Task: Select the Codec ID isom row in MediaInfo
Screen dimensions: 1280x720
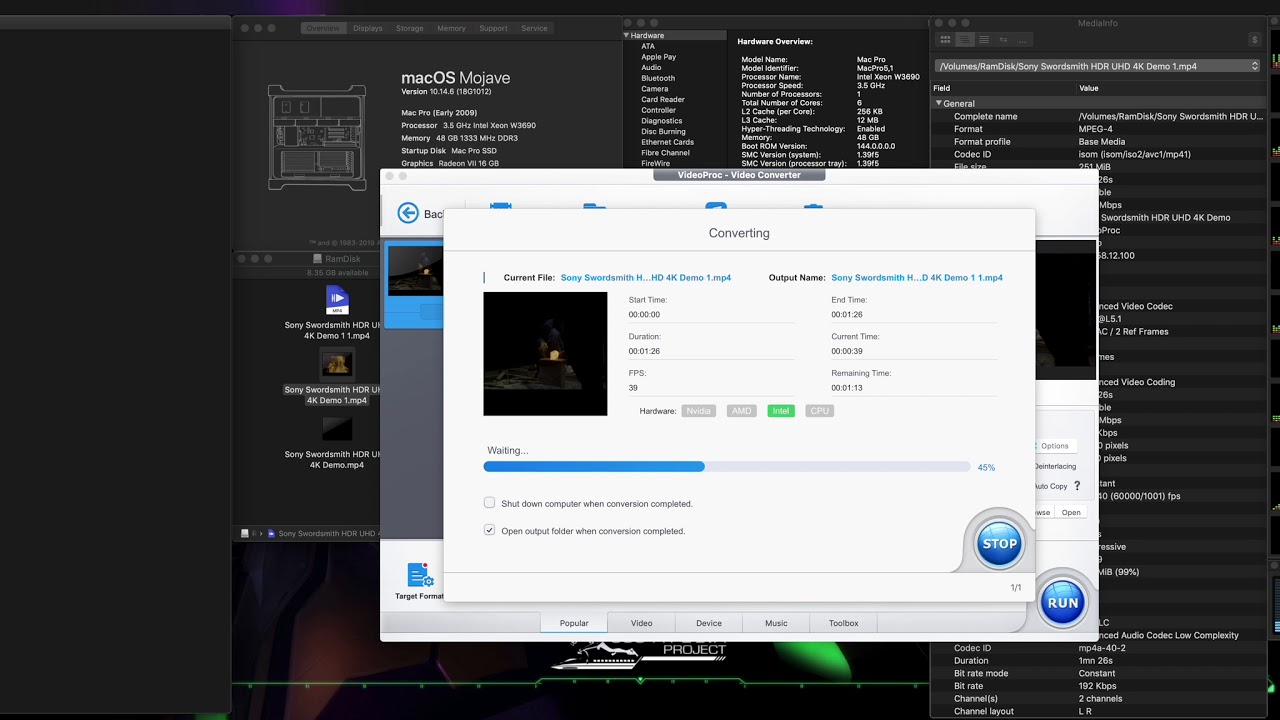Action: click(x=1098, y=154)
